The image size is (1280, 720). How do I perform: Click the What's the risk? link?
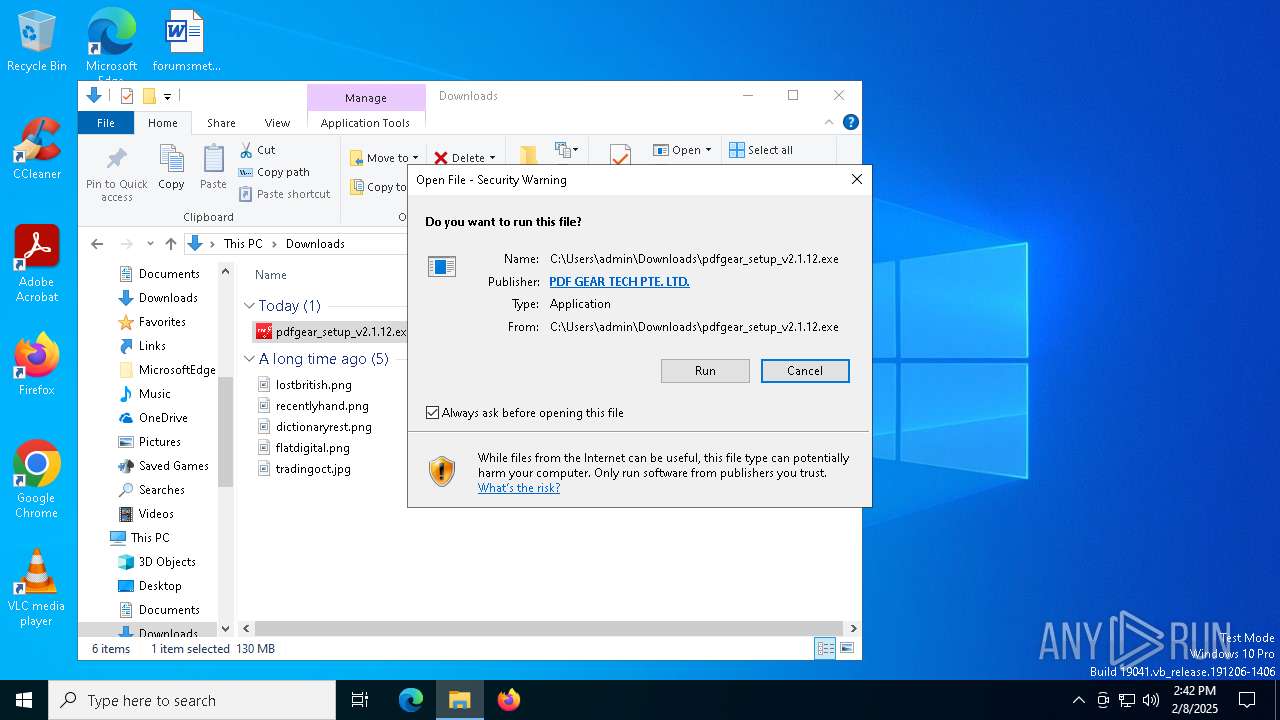pos(519,488)
